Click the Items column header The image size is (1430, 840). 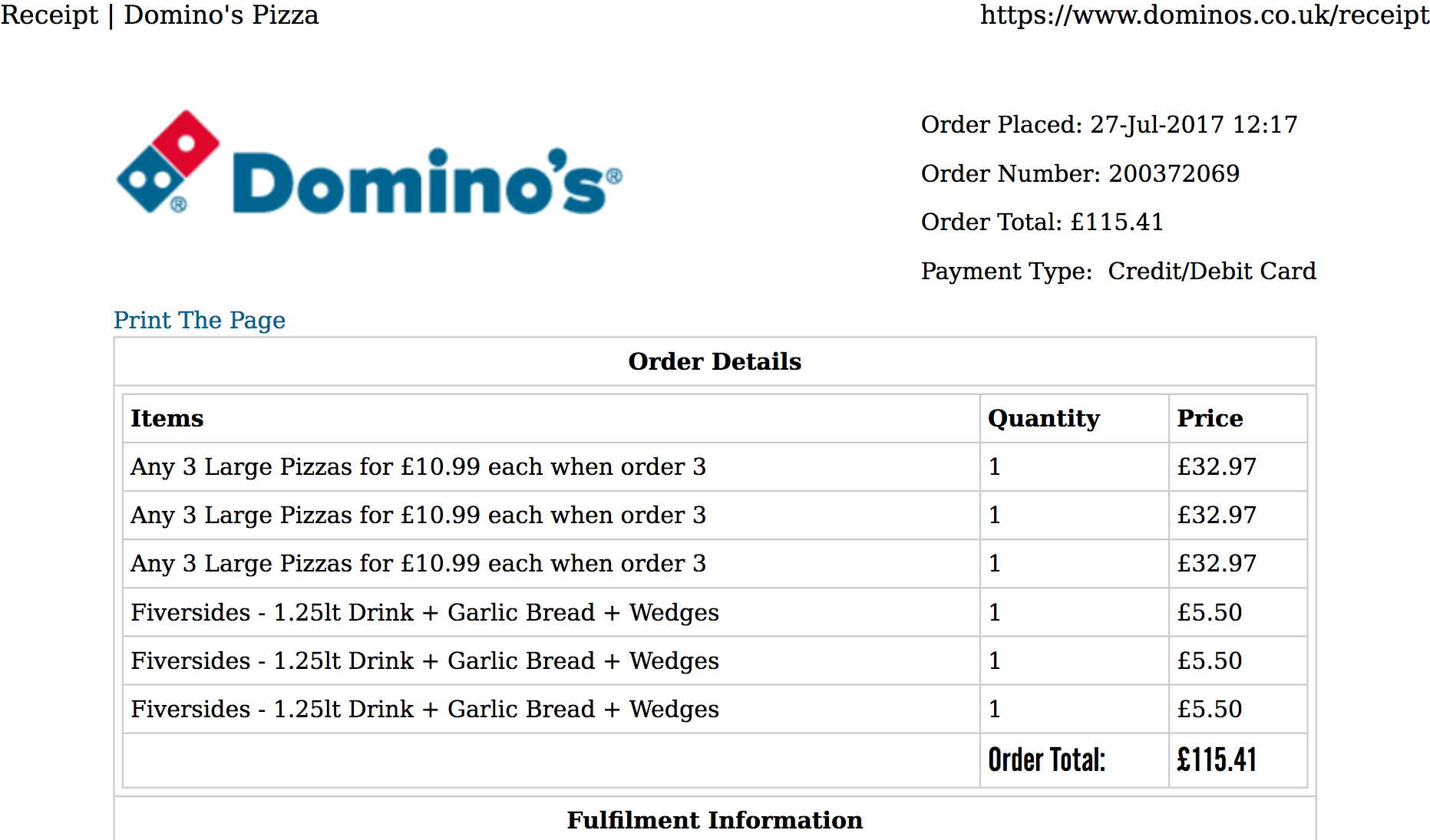tap(167, 418)
